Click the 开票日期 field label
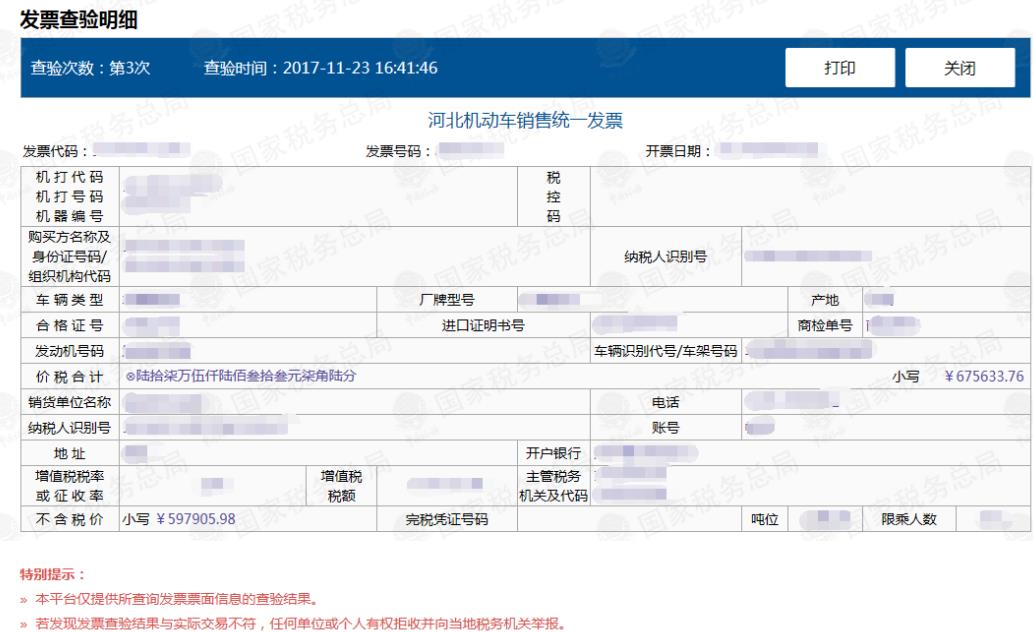The width and height of the screenshot is (1033, 632). 678,152
